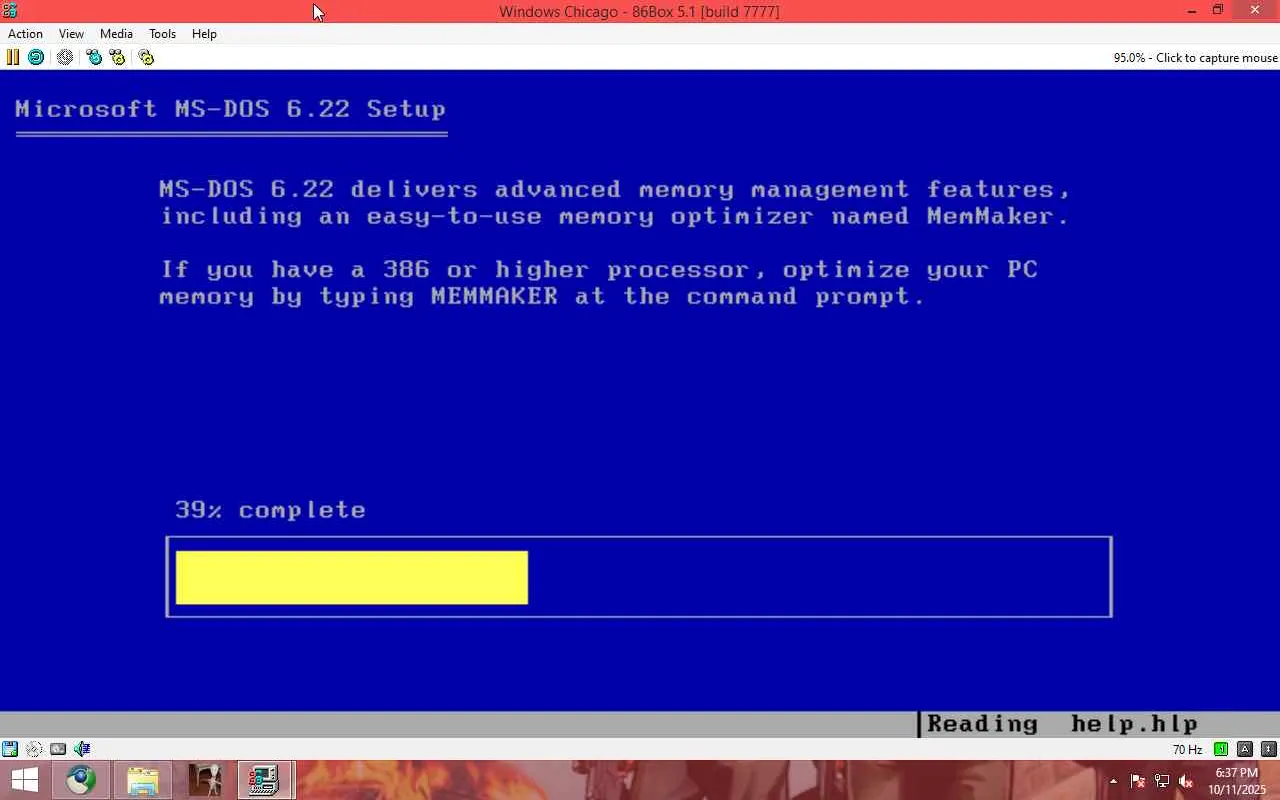Click the '70 Hz' refresh rate readout
This screenshot has width=1280, height=800.
pyautogui.click(x=1187, y=749)
